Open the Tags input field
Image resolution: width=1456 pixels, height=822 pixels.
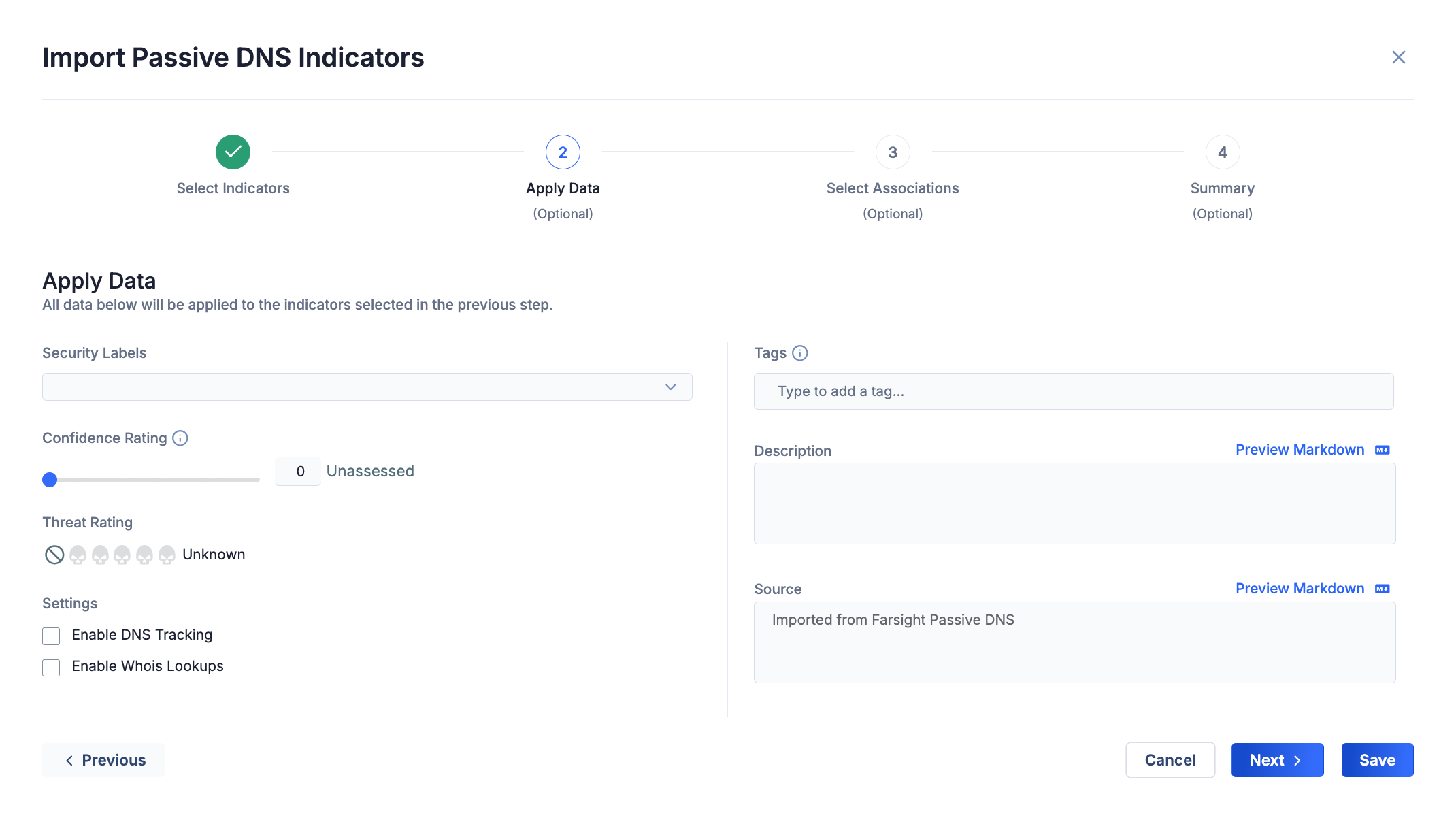[x=1075, y=391]
